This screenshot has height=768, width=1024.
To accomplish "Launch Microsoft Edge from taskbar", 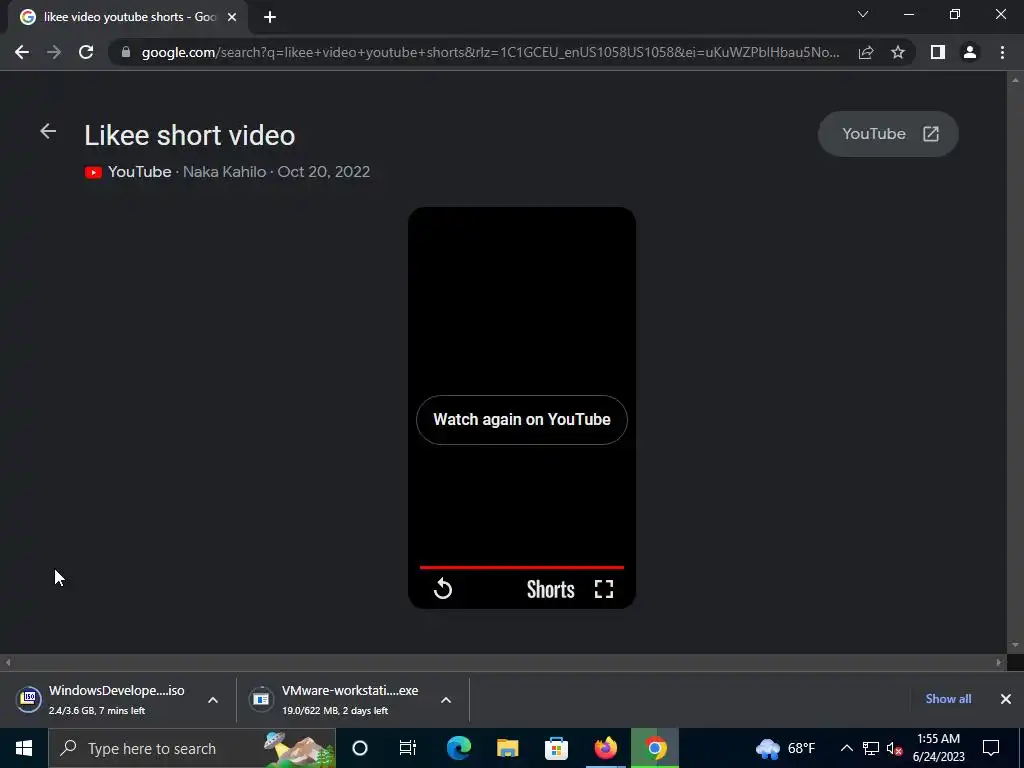I will [x=458, y=748].
